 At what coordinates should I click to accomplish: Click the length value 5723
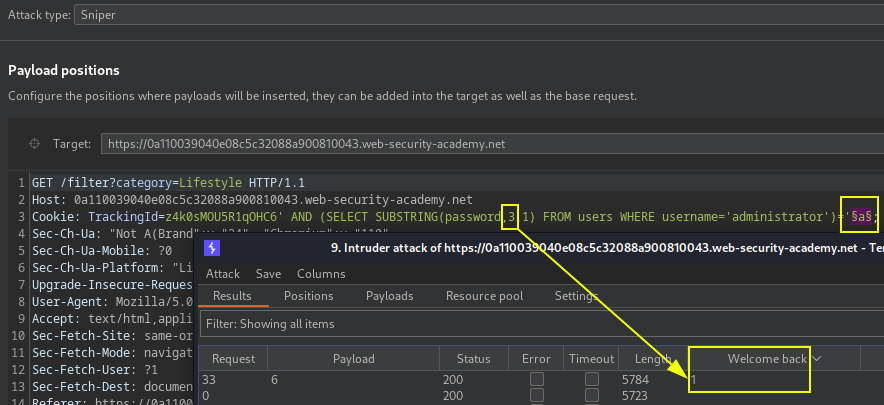click(x=635, y=396)
